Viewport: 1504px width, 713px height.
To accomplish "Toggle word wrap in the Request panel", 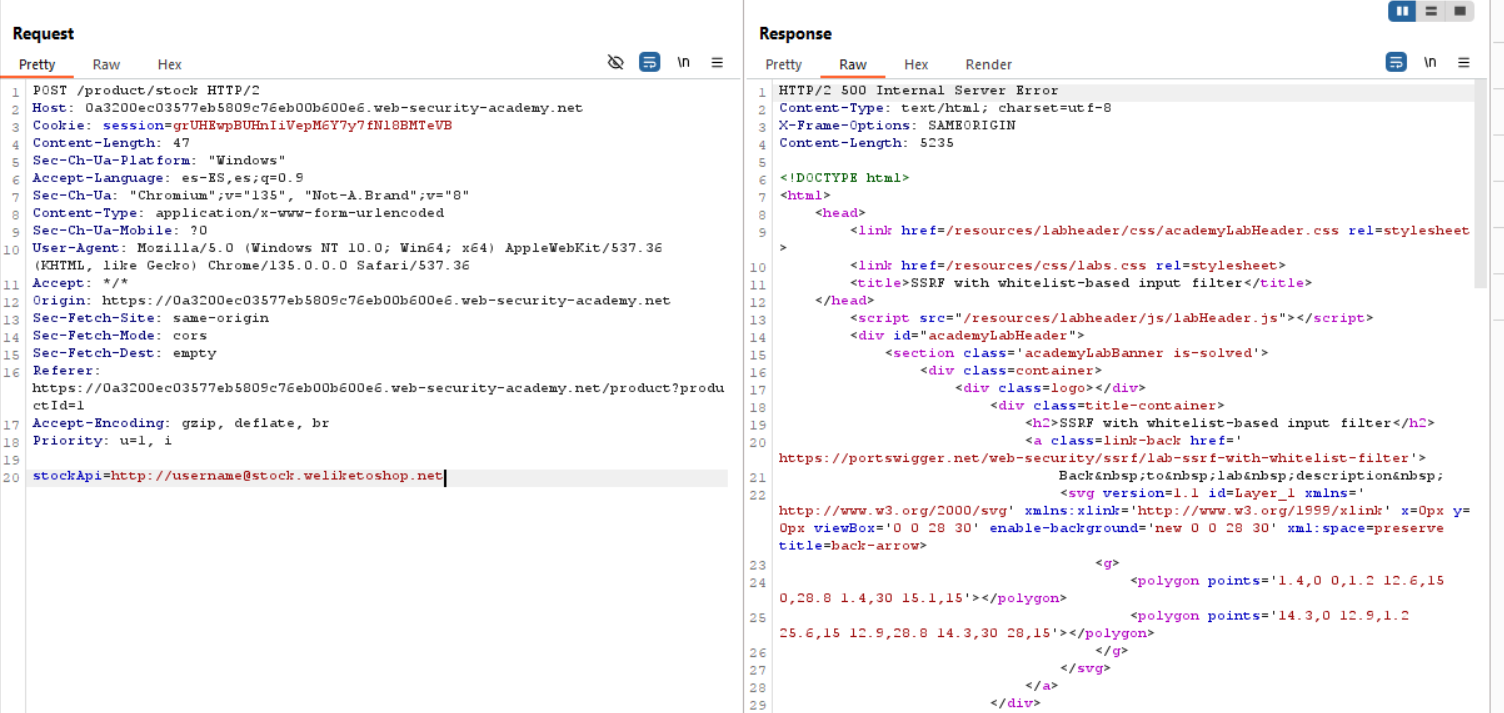I will coord(649,62).
